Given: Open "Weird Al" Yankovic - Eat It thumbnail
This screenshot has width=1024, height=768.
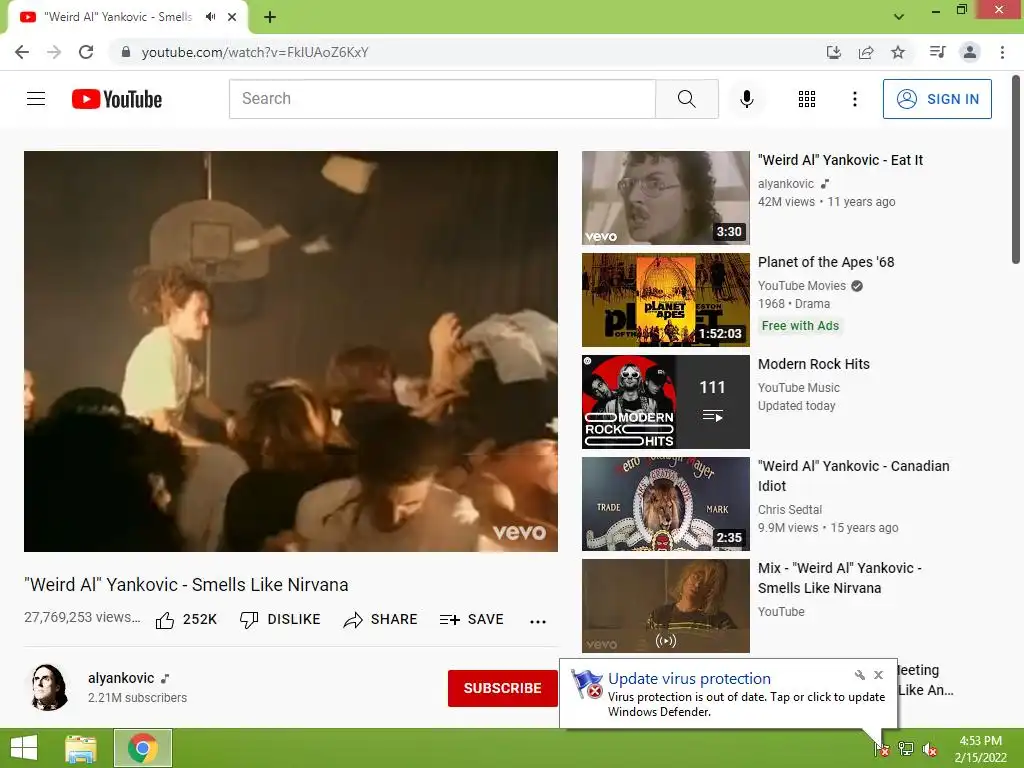Looking at the screenshot, I should tap(665, 198).
